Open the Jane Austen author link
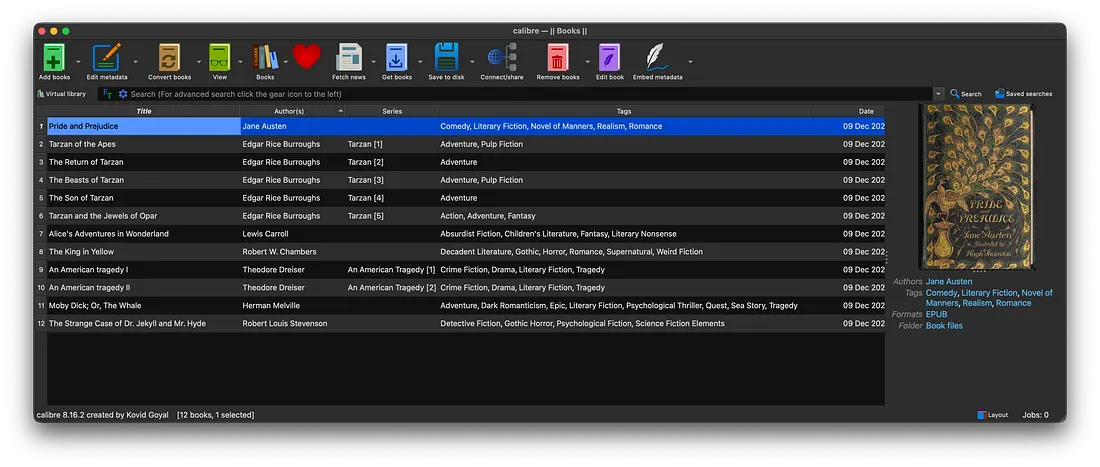The width and height of the screenshot is (1100, 467). pyautogui.click(x=949, y=282)
